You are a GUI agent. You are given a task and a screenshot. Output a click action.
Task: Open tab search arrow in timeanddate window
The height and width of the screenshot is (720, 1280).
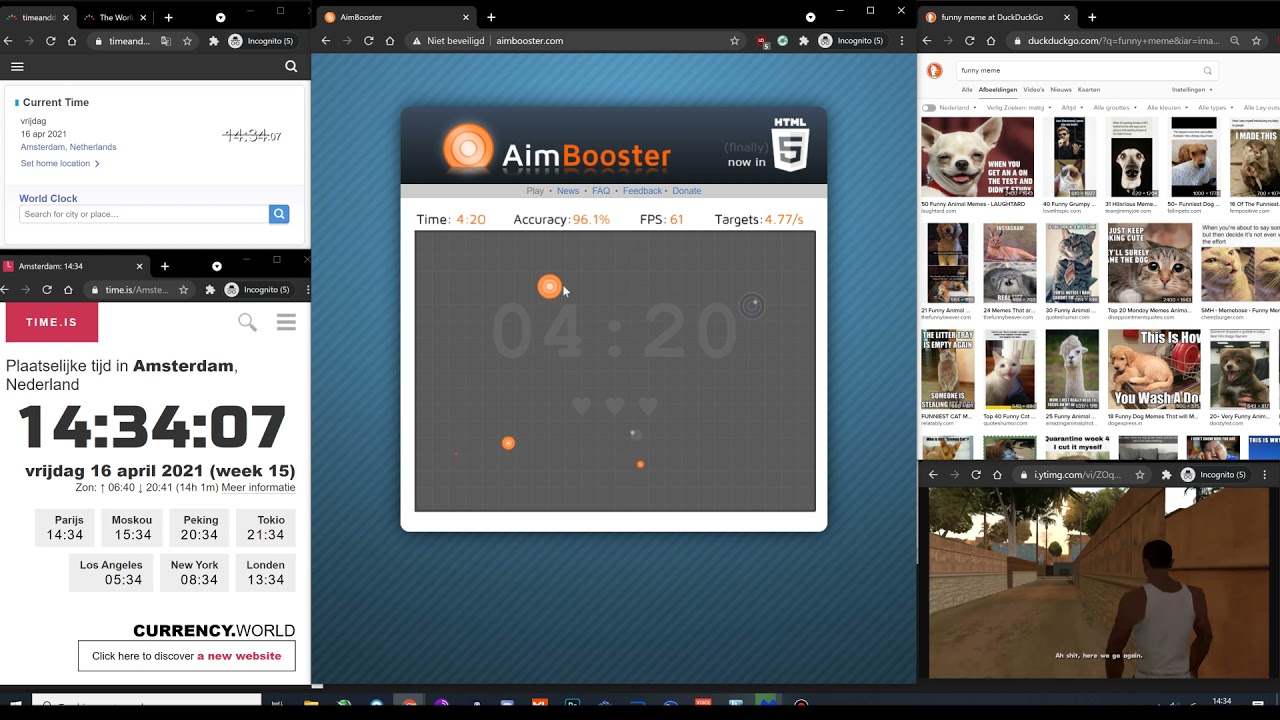[x=220, y=18]
